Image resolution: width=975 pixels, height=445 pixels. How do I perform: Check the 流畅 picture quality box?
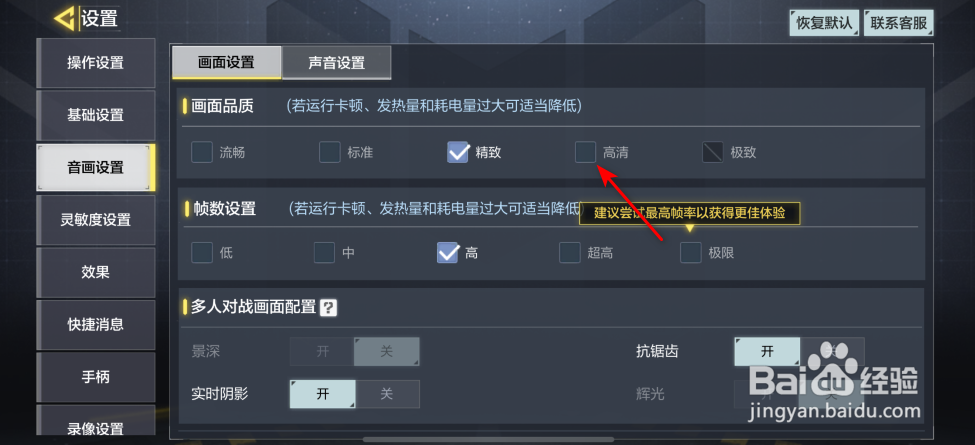coord(201,152)
